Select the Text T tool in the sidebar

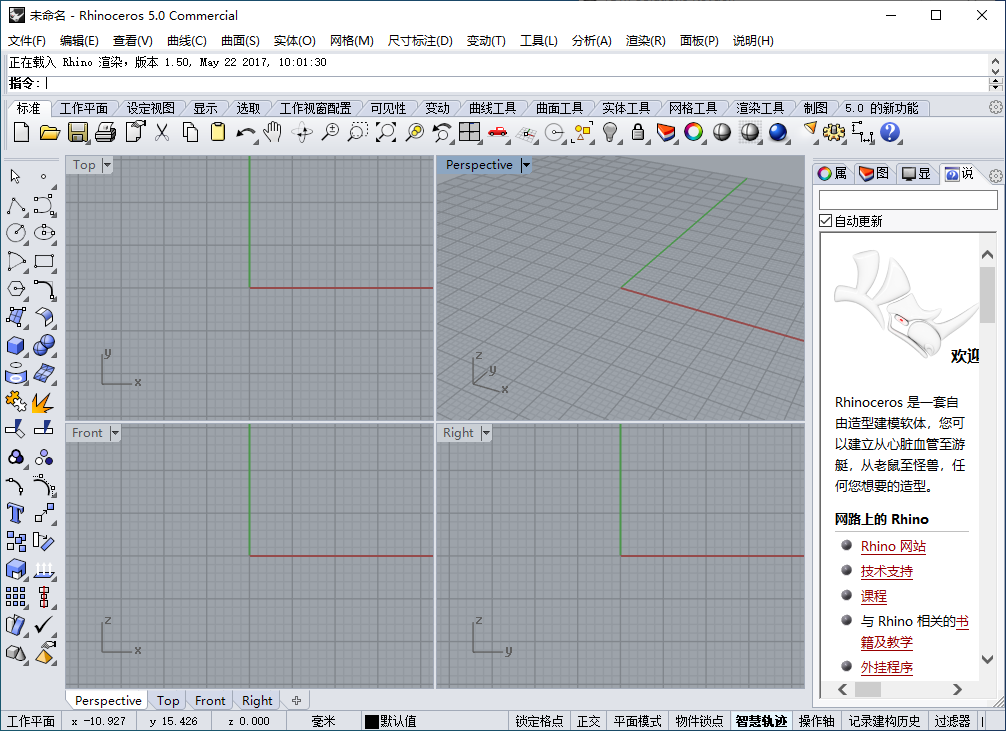click(x=15, y=513)
